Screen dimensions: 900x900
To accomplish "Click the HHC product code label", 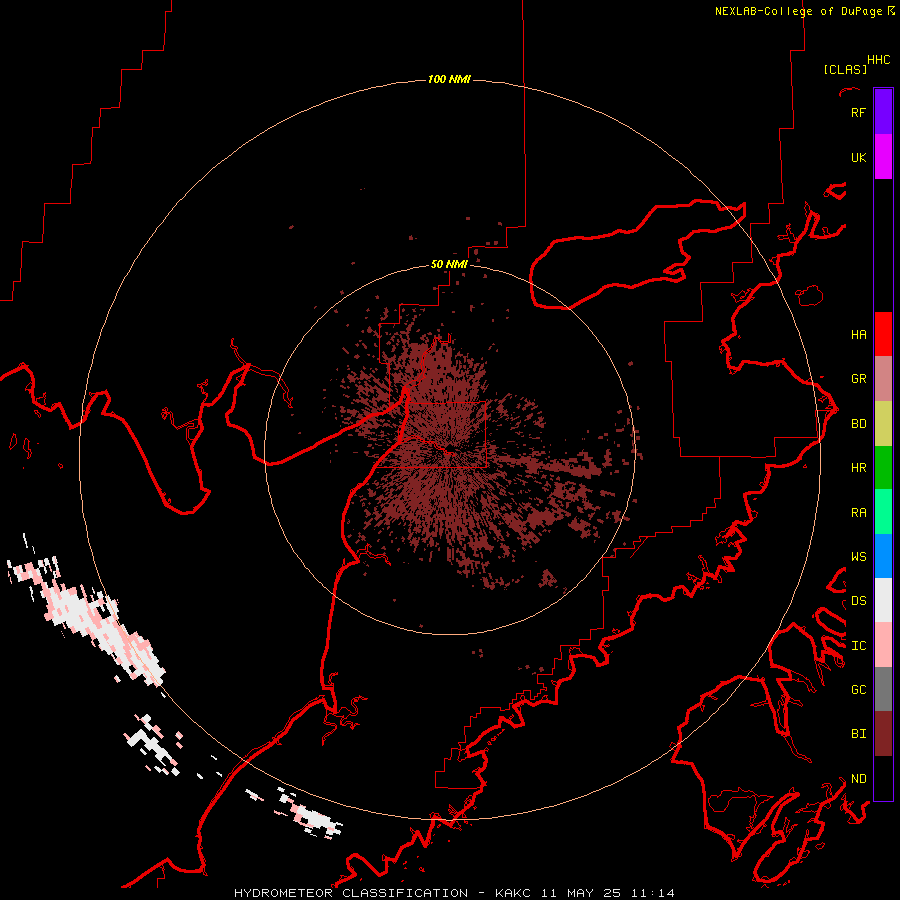I will click(x=878, y=60).
